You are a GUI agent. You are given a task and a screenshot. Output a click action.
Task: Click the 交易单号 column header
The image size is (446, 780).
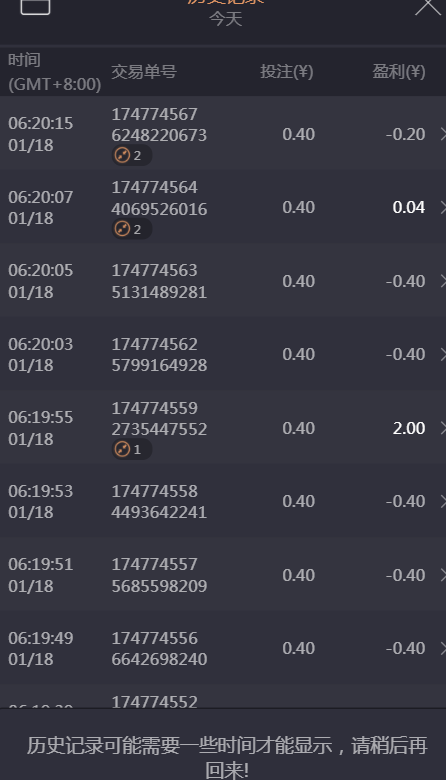click(144, 72)
